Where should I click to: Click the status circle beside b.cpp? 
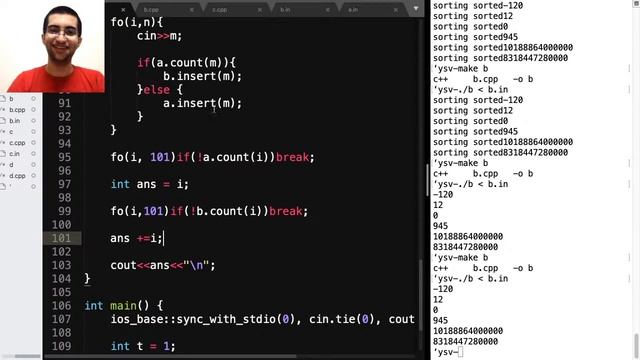click(33, 110)
